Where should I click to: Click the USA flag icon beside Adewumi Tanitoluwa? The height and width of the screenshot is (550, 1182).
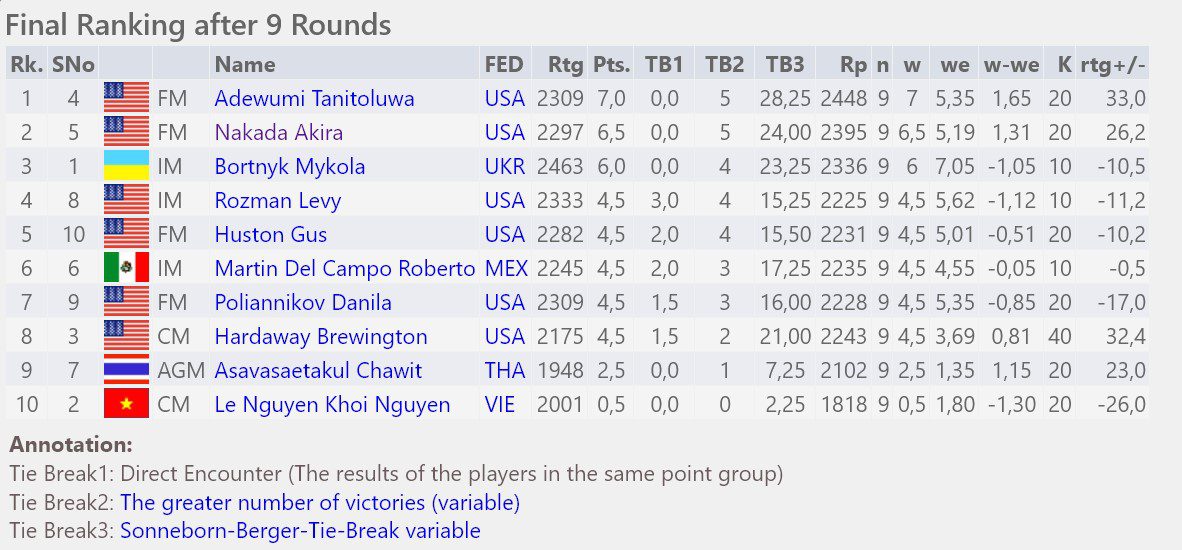pos(126,99)
